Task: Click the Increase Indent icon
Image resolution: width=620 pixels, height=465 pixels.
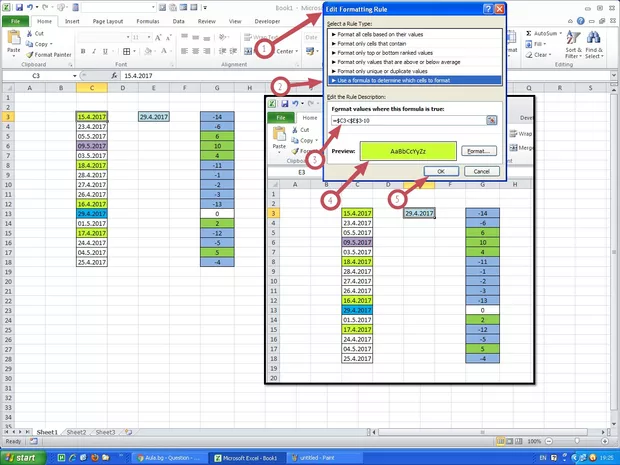Action: [233, 51]
